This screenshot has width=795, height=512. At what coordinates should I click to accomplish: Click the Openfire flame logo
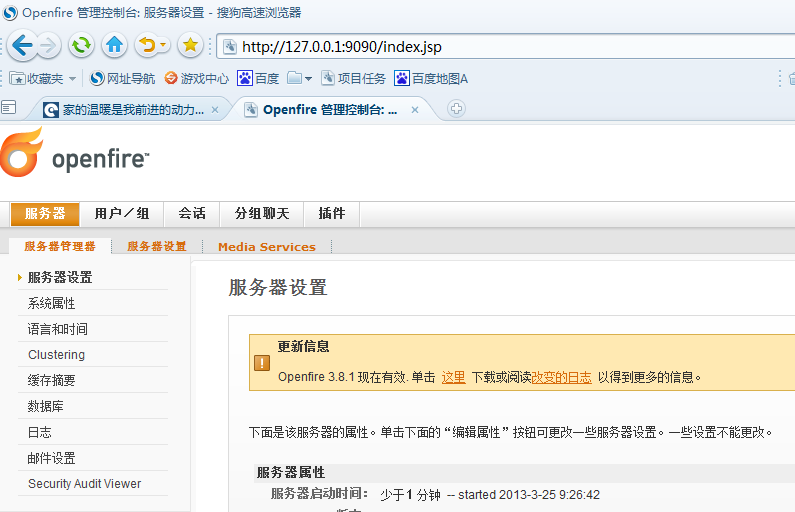[x=21, y=152]
